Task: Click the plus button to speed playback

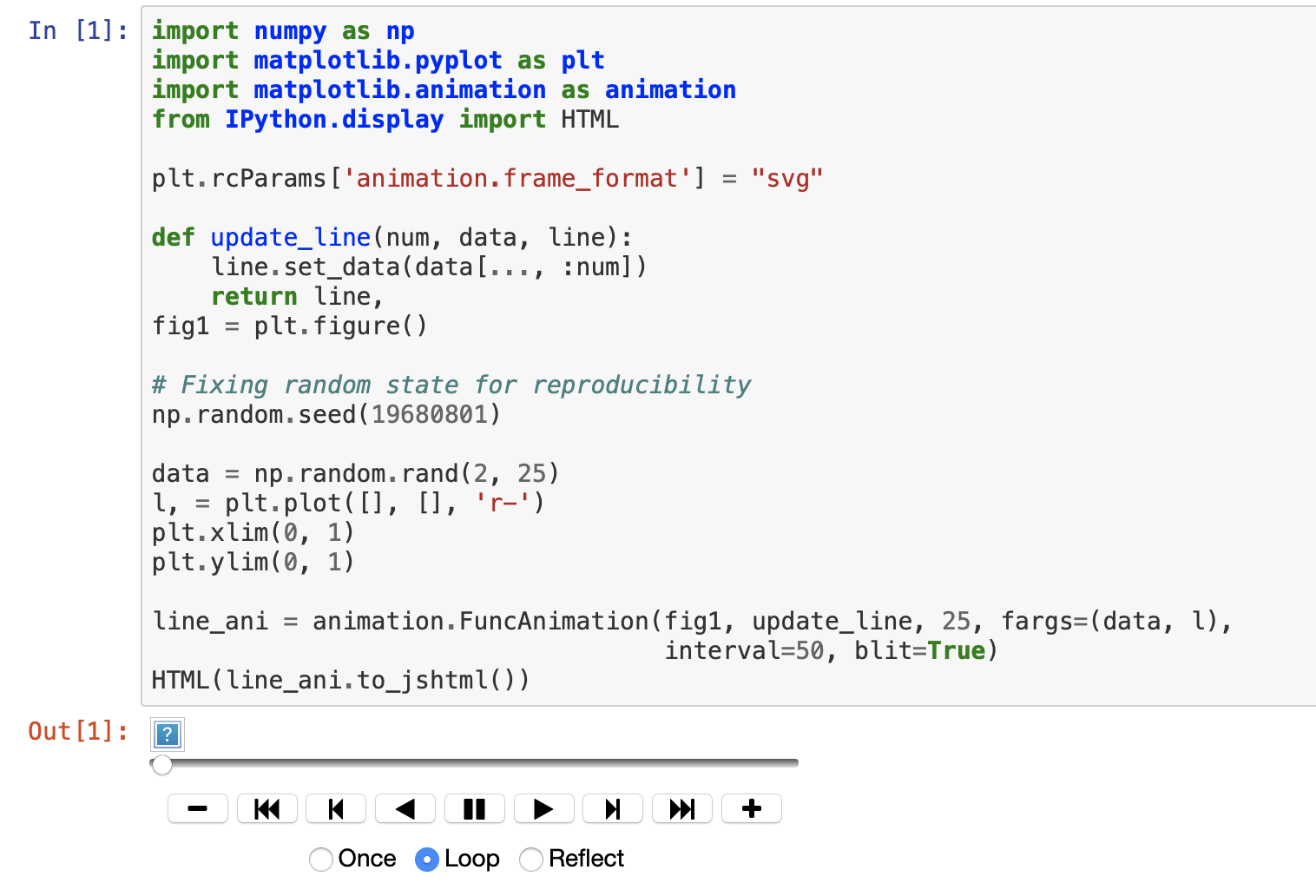Action: pos(751,808)
